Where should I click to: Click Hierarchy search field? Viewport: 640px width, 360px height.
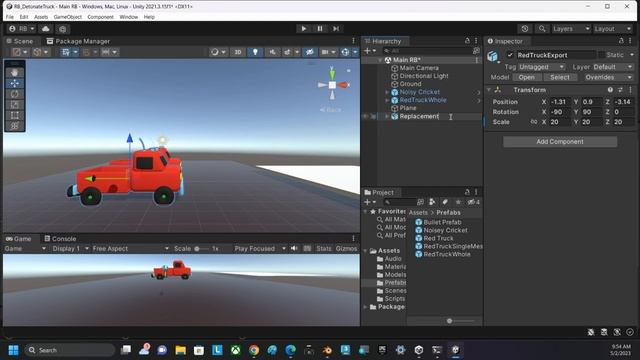click(426, 51)
